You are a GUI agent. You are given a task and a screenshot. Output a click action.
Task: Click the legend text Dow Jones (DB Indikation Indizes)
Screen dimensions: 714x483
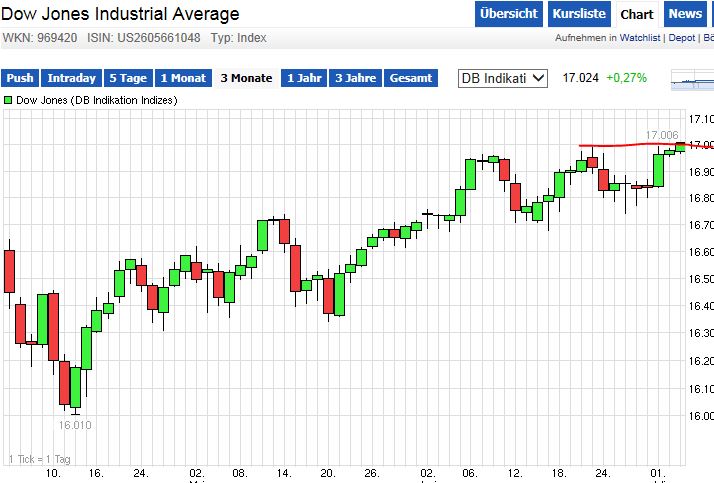[x=97, y=100]
